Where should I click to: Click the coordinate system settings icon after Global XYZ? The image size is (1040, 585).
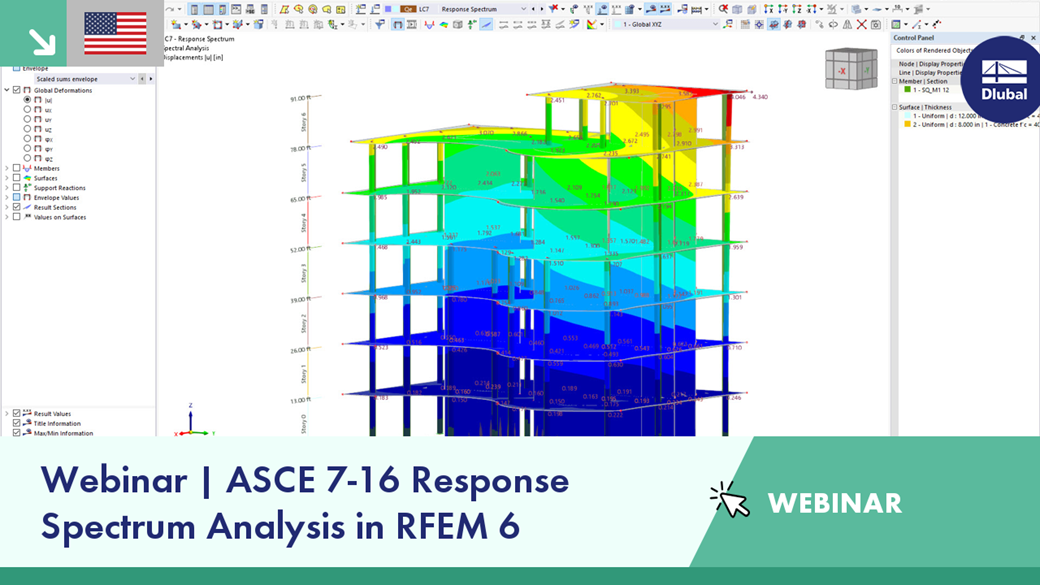pyautogui.click(x=728, y=25)
